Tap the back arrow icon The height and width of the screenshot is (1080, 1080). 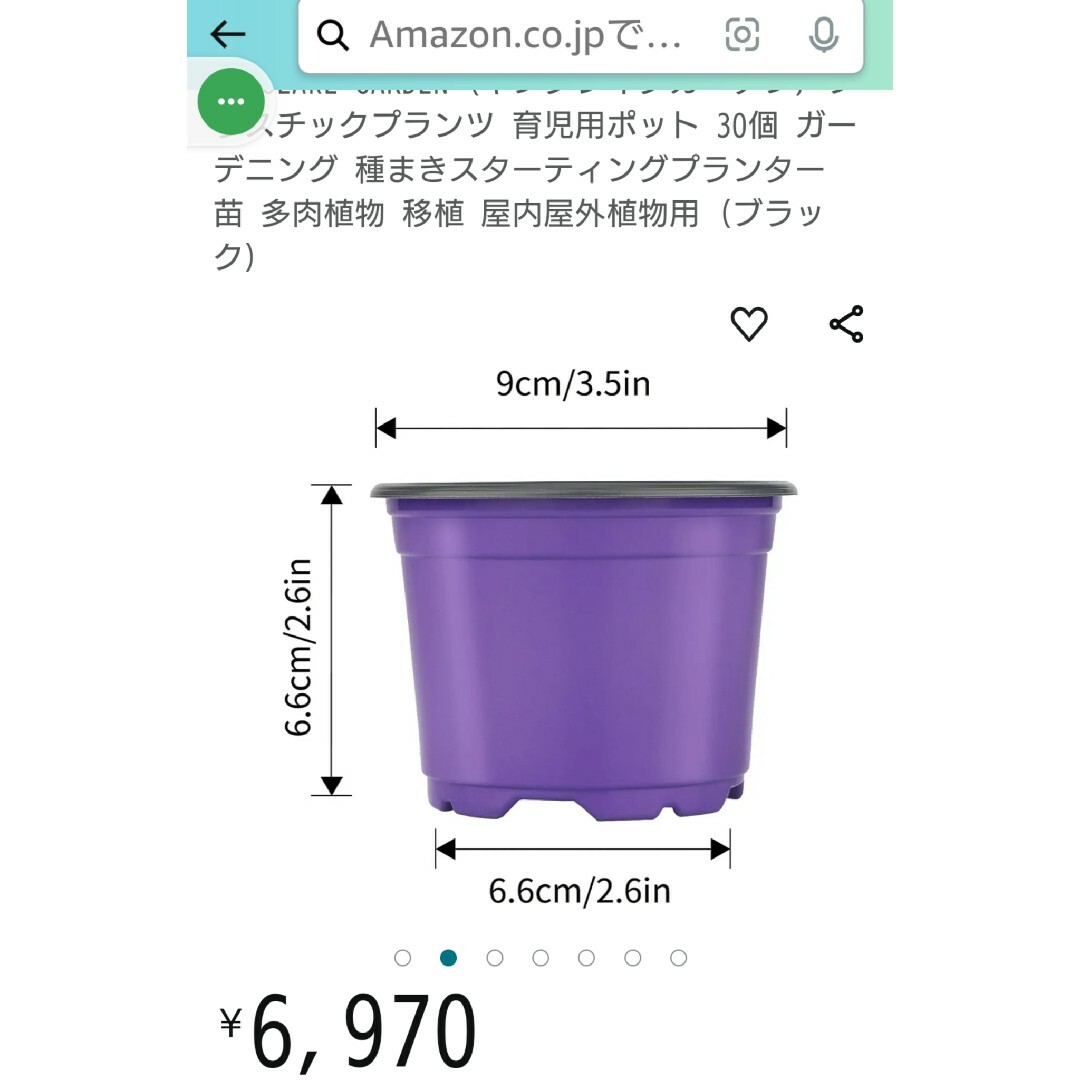227,34
